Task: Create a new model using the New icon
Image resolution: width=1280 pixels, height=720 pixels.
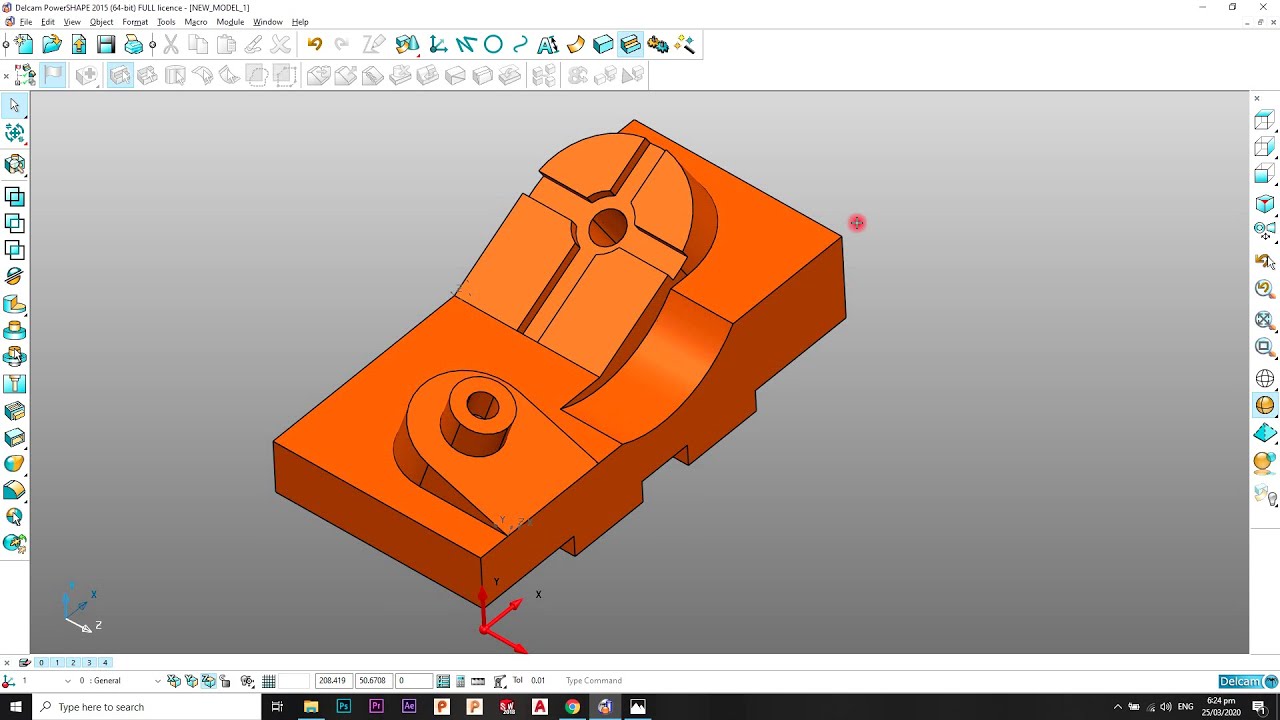Action: [x=24, y=44]
